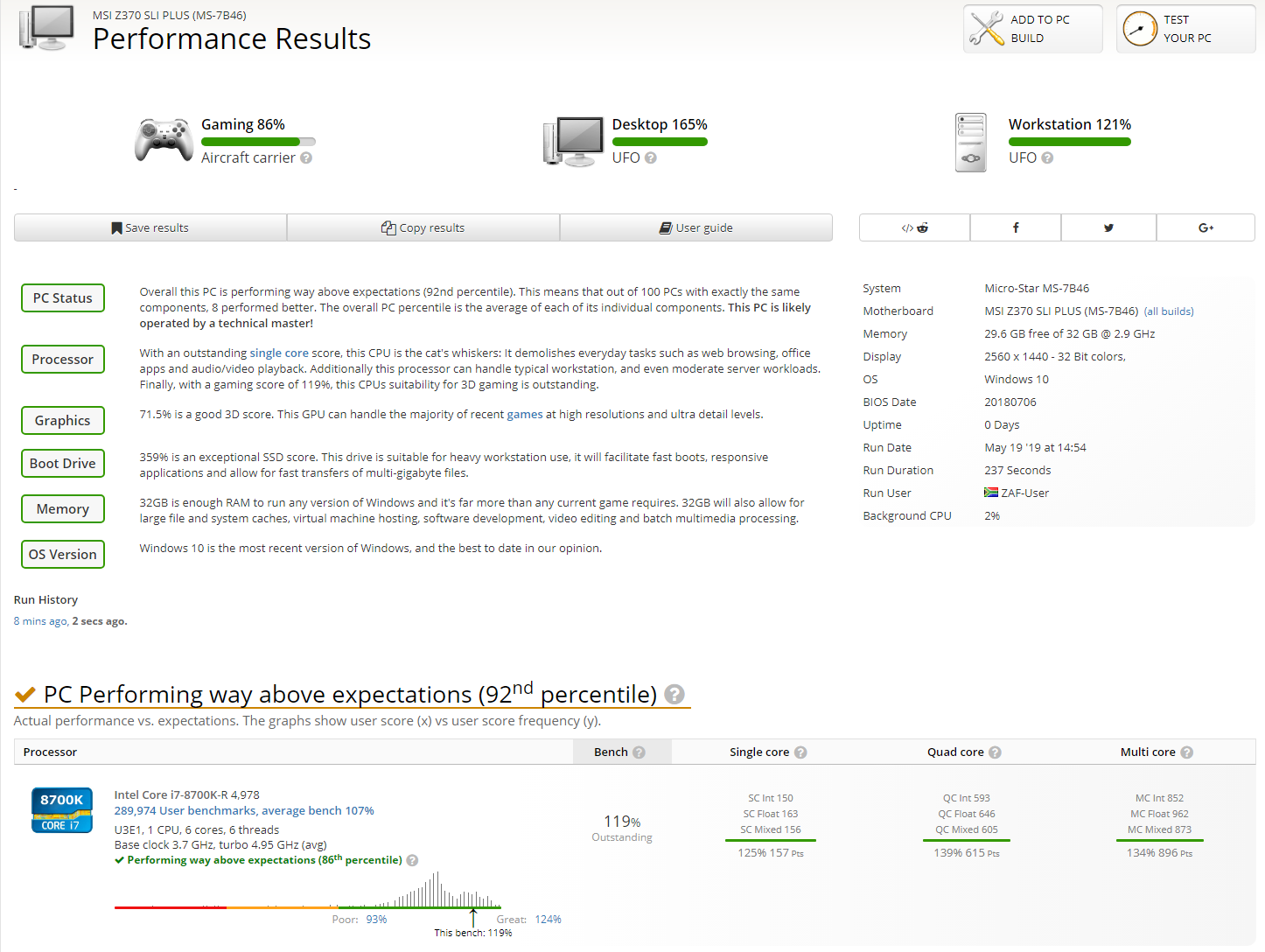Viewport: 1265px width, 952px height.
Task: Select the PC Status section button
Action: tap(63, 298)
